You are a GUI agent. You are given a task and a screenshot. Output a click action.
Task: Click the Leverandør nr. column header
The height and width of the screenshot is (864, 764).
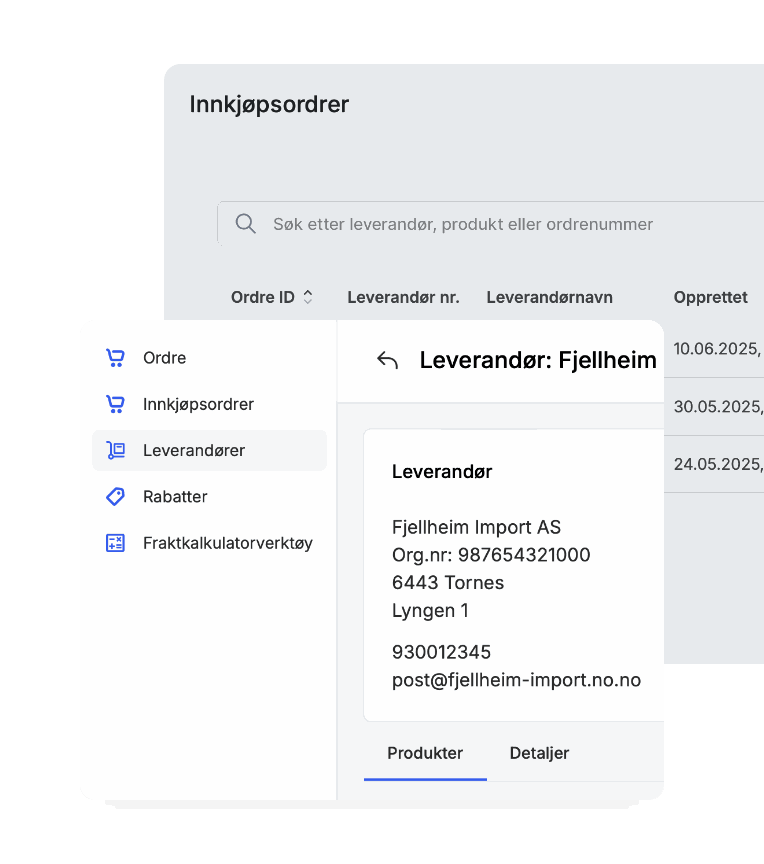coord(403,298)
